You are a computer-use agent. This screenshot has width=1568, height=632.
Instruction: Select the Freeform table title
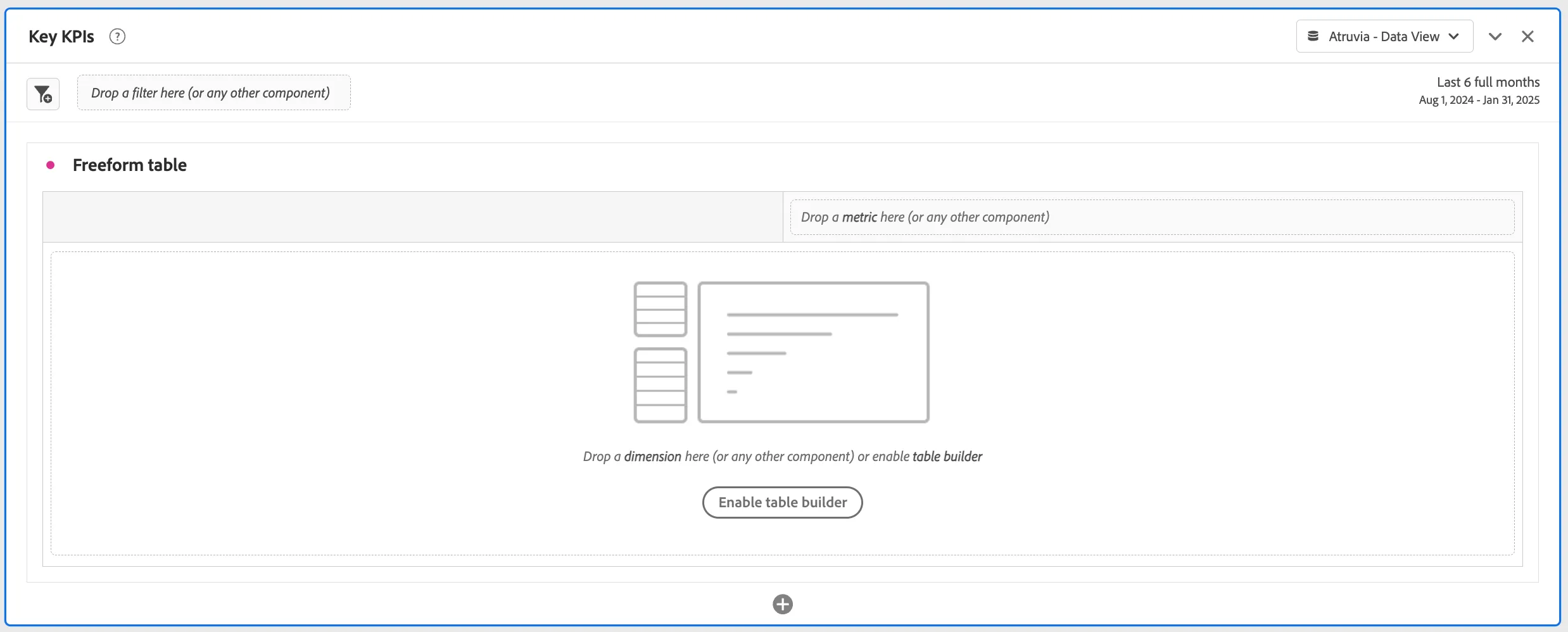tap(130, 165)
